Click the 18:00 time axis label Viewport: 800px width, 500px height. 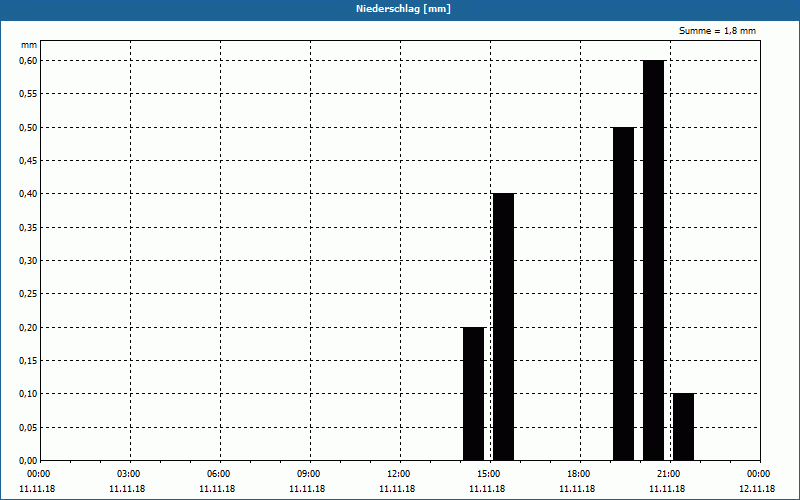[x=579, y=474]
